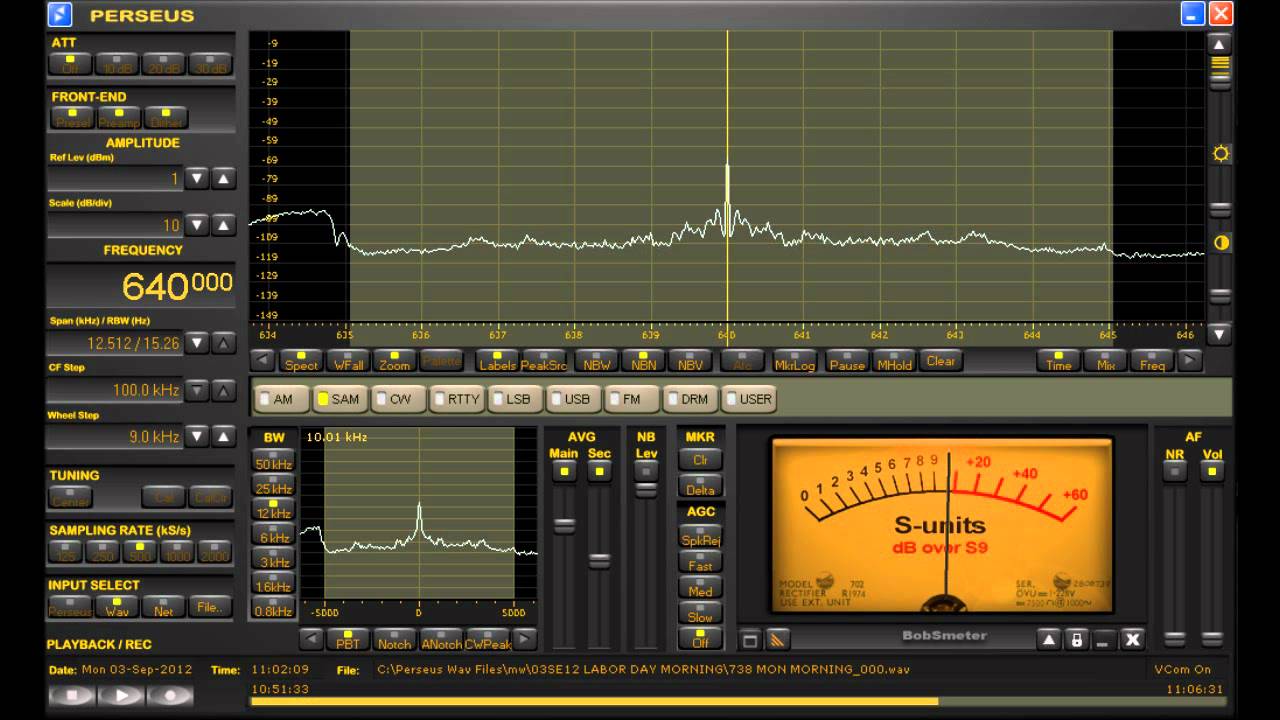Click the brightness sun icon
The image size is (1280, 720).
(x=1220, y=154)
